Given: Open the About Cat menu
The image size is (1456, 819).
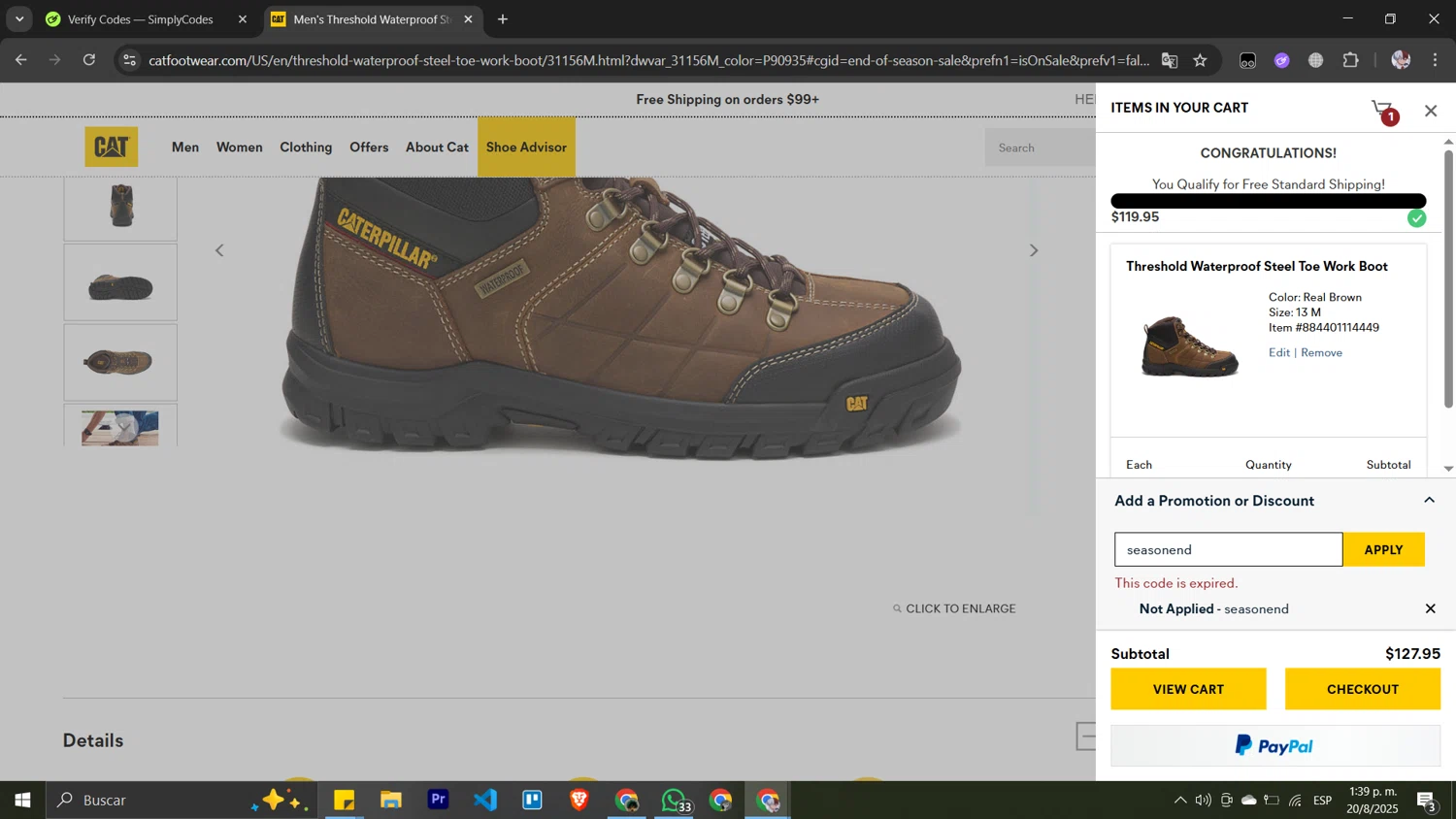Looking at the screenshot, I should tap(437, 147).
